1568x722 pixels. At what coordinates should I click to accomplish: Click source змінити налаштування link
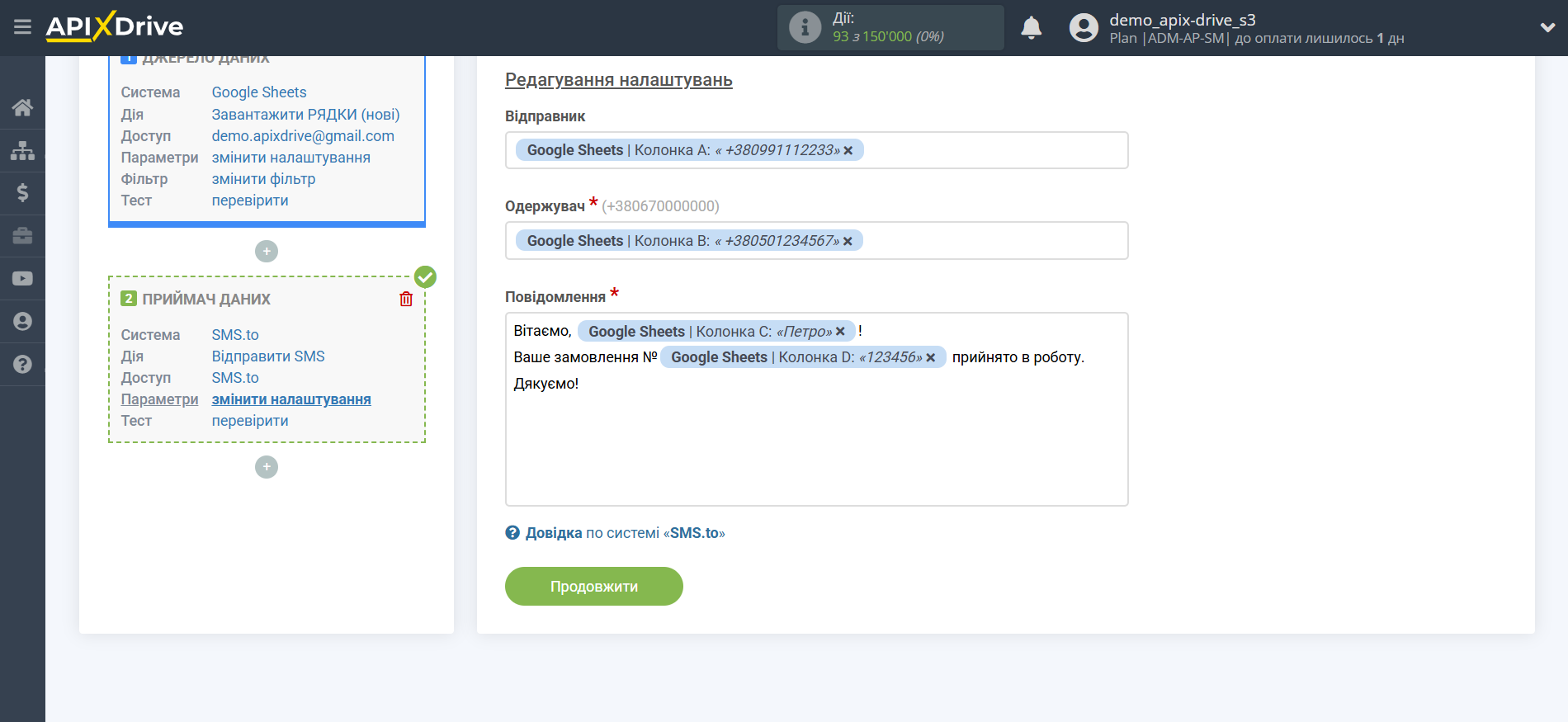[290, 157]
